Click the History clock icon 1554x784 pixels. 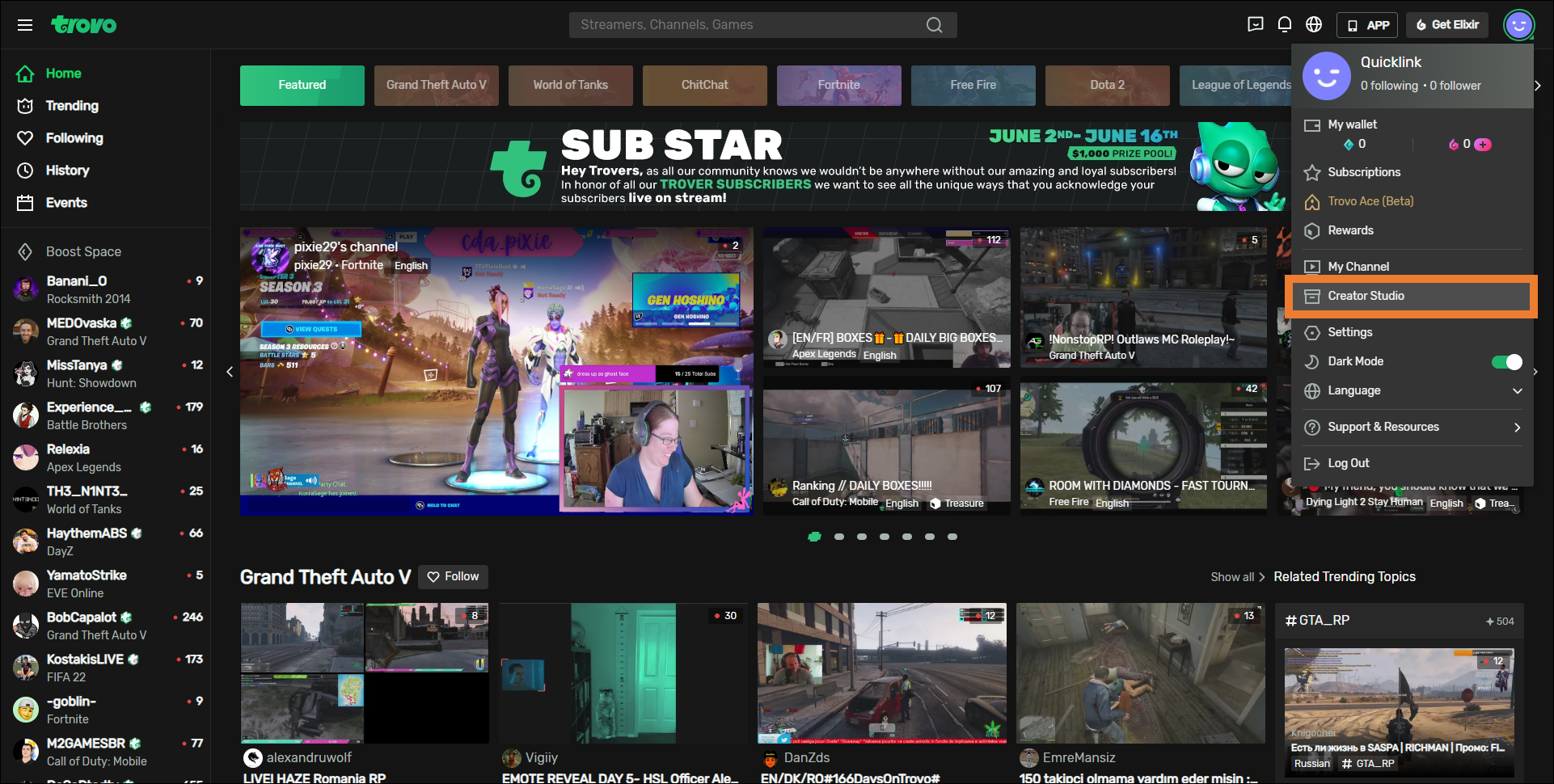click(25, 171)
